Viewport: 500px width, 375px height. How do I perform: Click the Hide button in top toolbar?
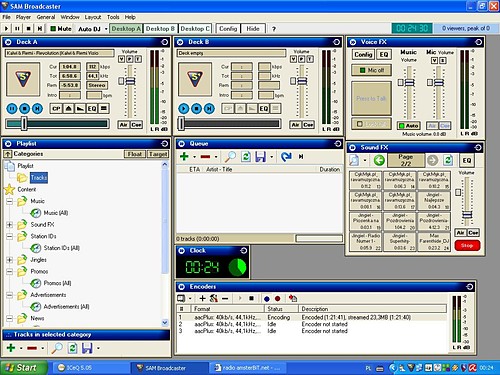[x=253, y=29]
